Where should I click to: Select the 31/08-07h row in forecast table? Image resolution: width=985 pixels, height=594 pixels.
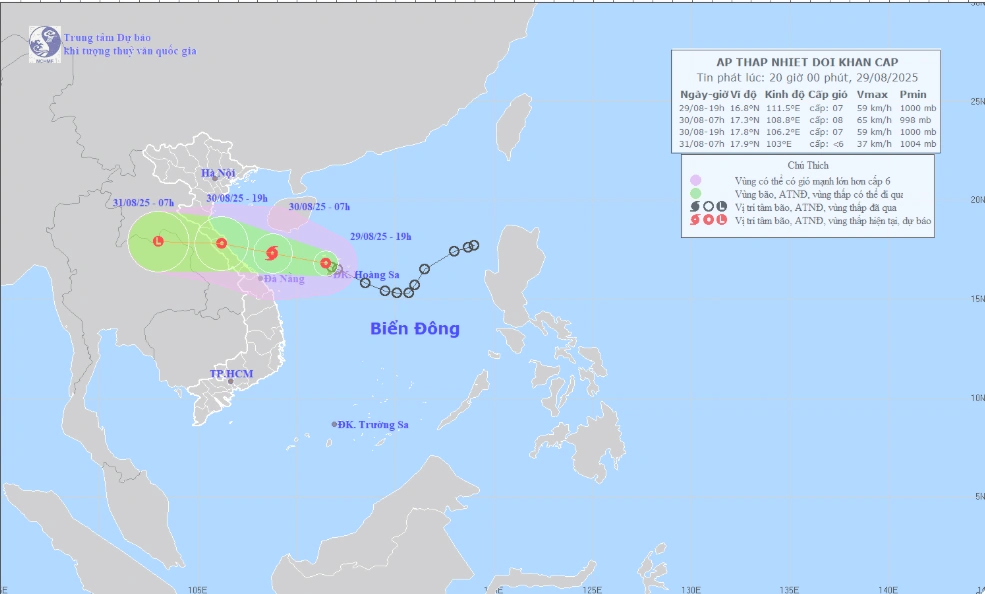coord(807,144)
